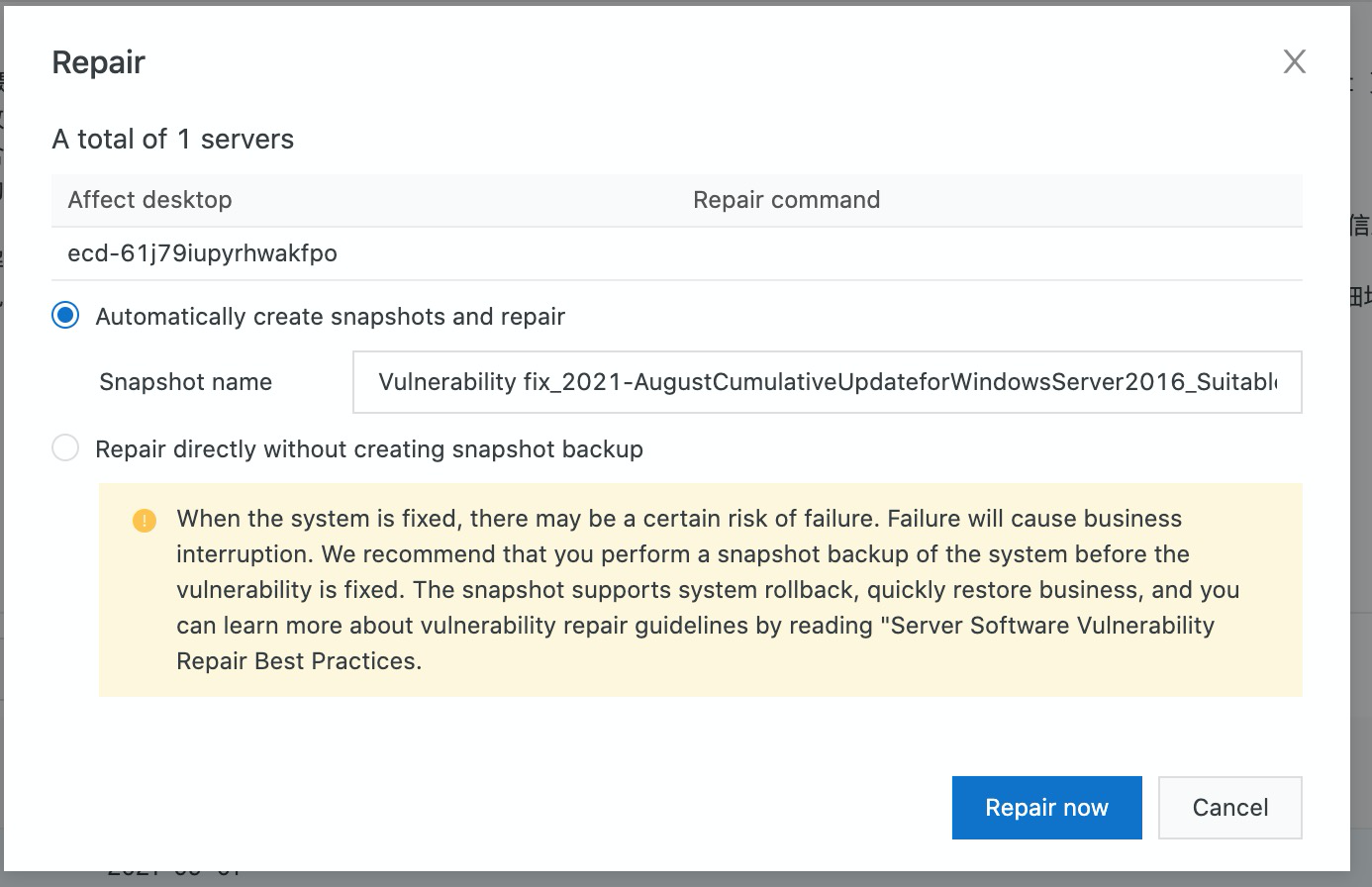Click the Repair dialog title
The image size is (1372, 887).
point(98,62)
